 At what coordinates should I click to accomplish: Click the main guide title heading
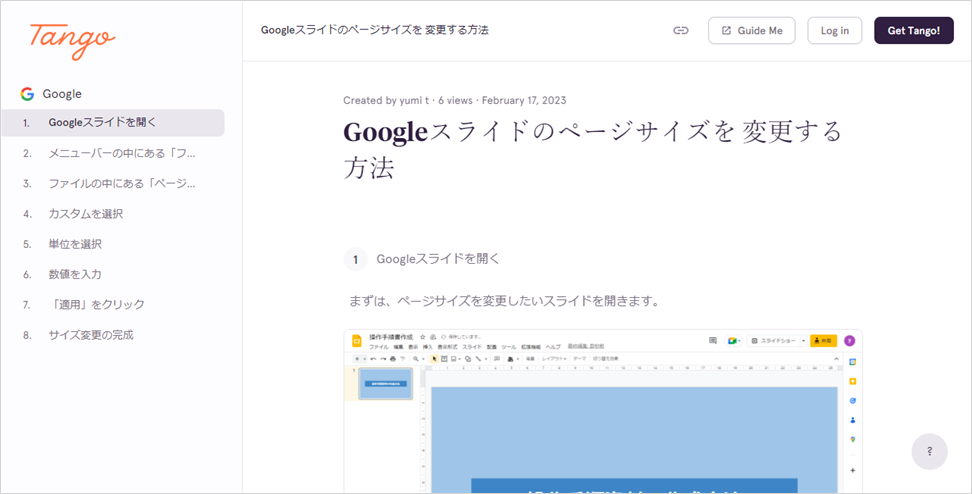tap(593, 149)
